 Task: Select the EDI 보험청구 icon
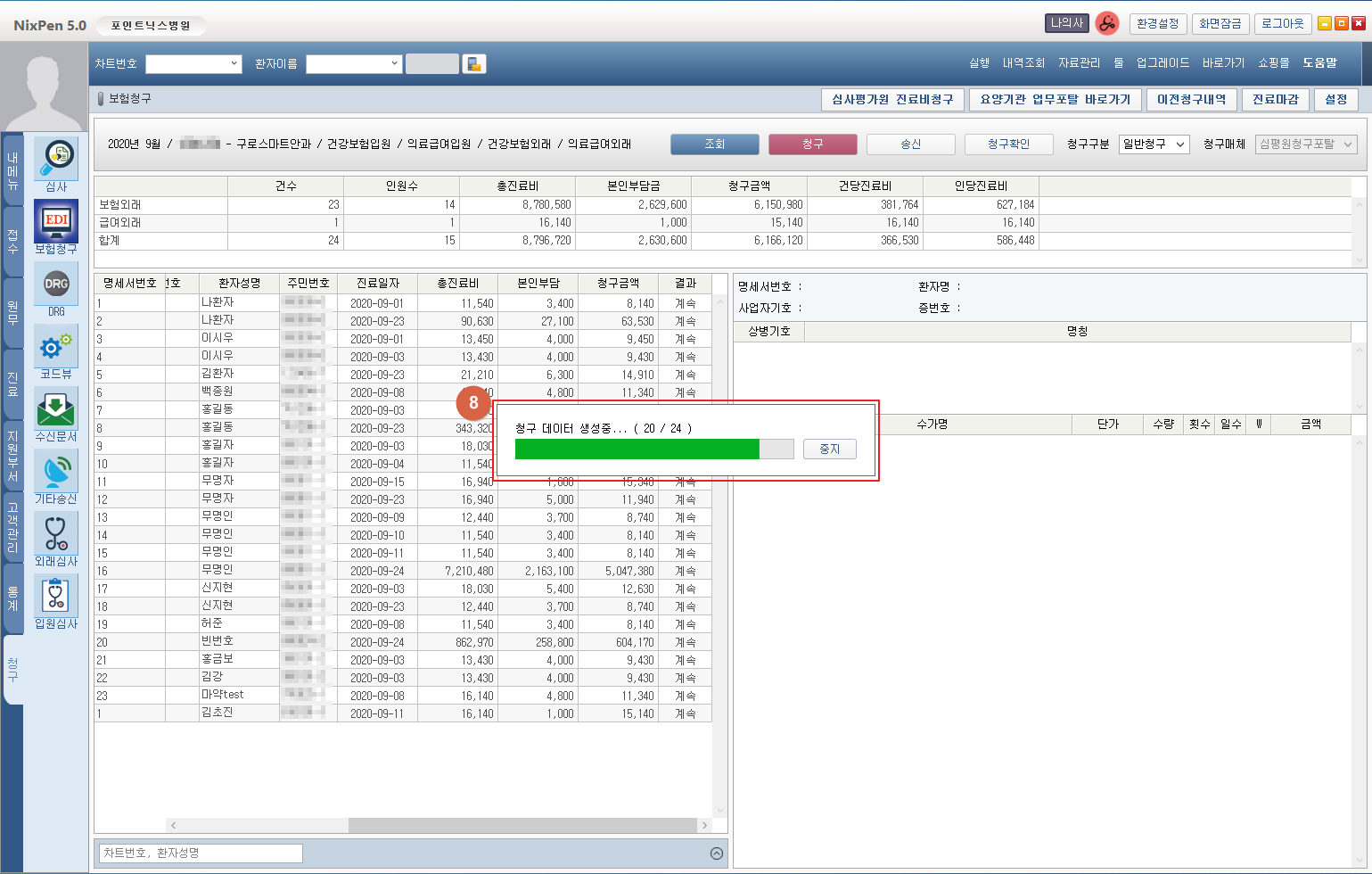click(x=56, y=221)
